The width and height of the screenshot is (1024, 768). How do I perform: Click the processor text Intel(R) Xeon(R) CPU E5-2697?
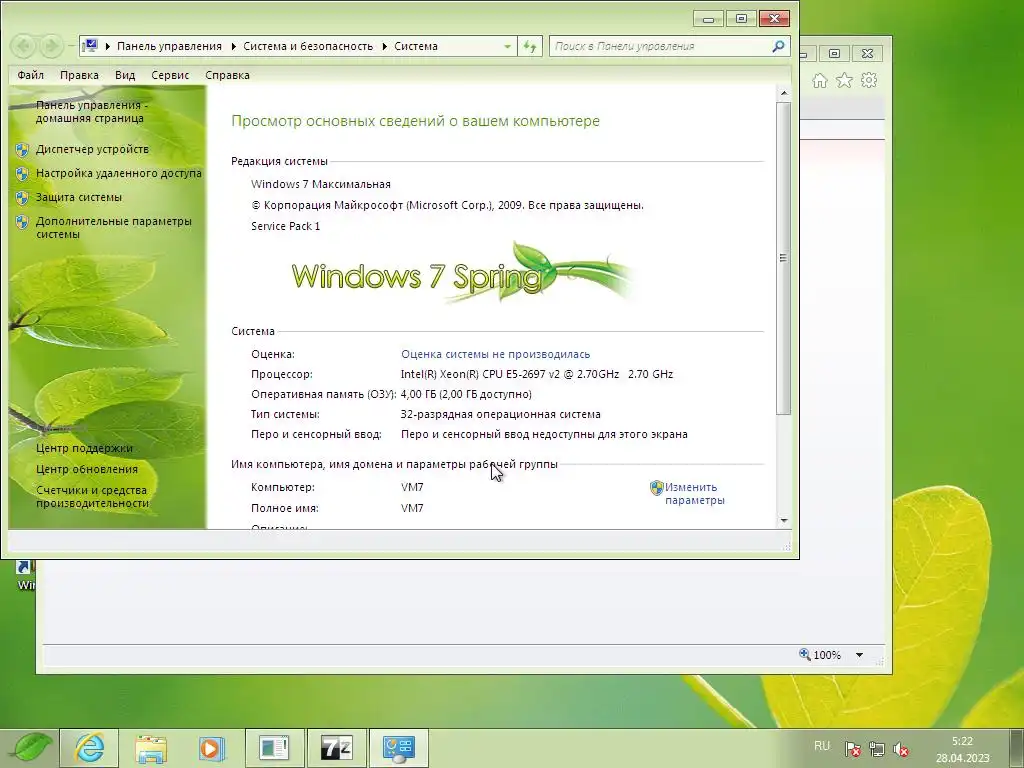point(537,374)
